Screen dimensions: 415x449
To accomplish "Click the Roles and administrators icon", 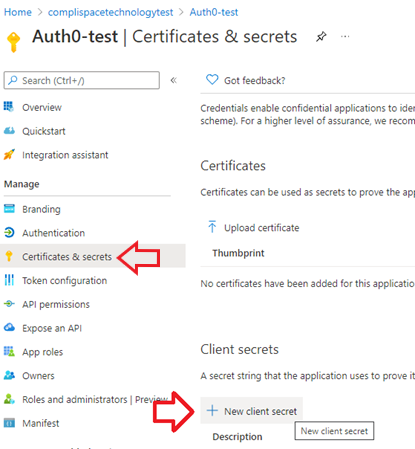I will tap(9, 399).
